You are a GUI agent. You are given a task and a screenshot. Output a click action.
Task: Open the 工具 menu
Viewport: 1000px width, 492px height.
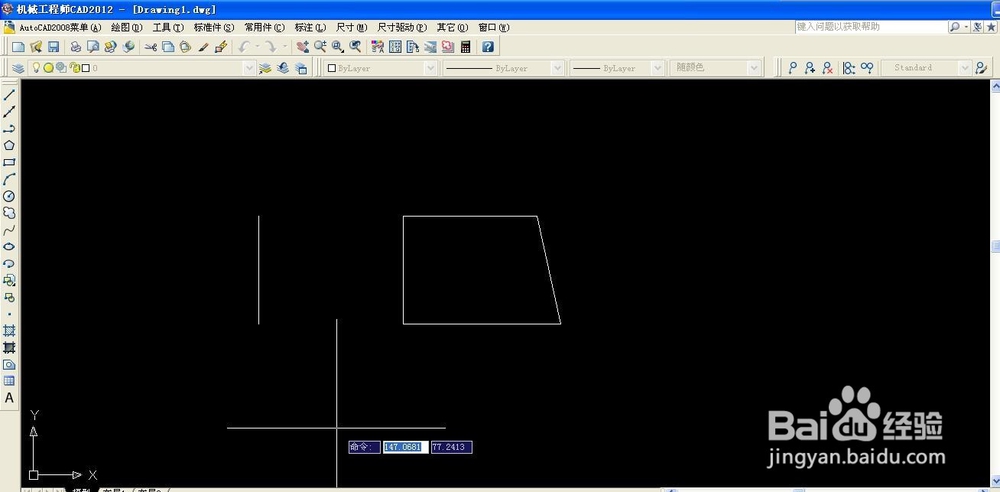coord(168,27)
